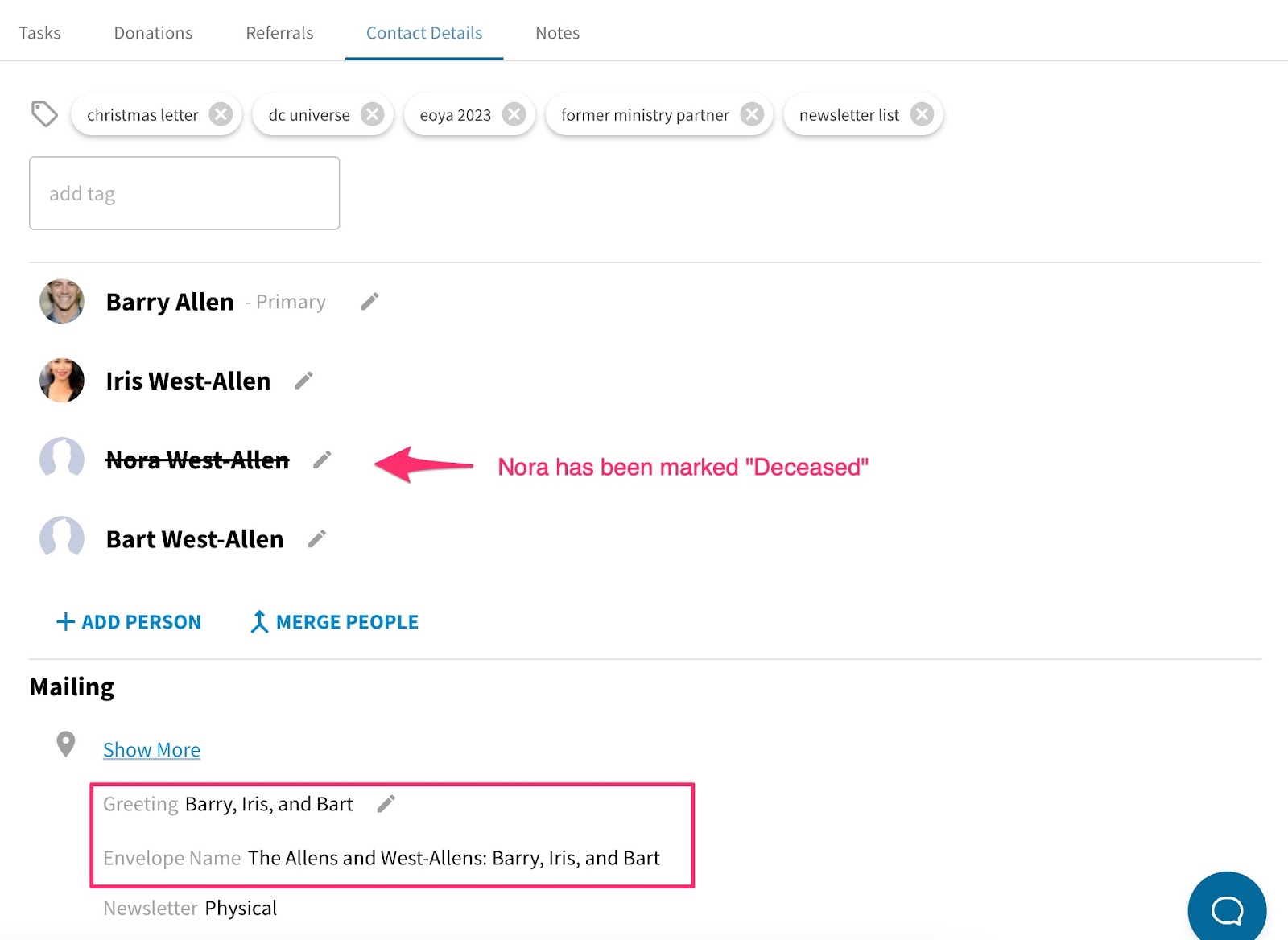Remove the christmas letter tag
The height and width of the screenshot is (940, 1288).
221,114
